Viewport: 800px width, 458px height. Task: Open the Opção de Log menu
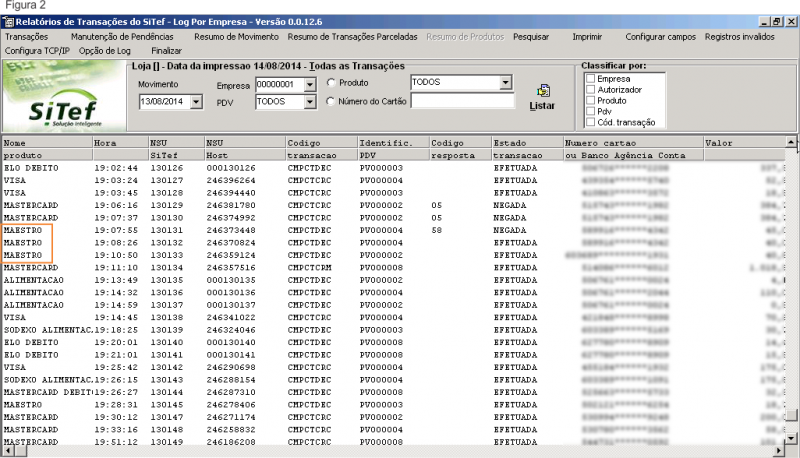tap(105, 50)
